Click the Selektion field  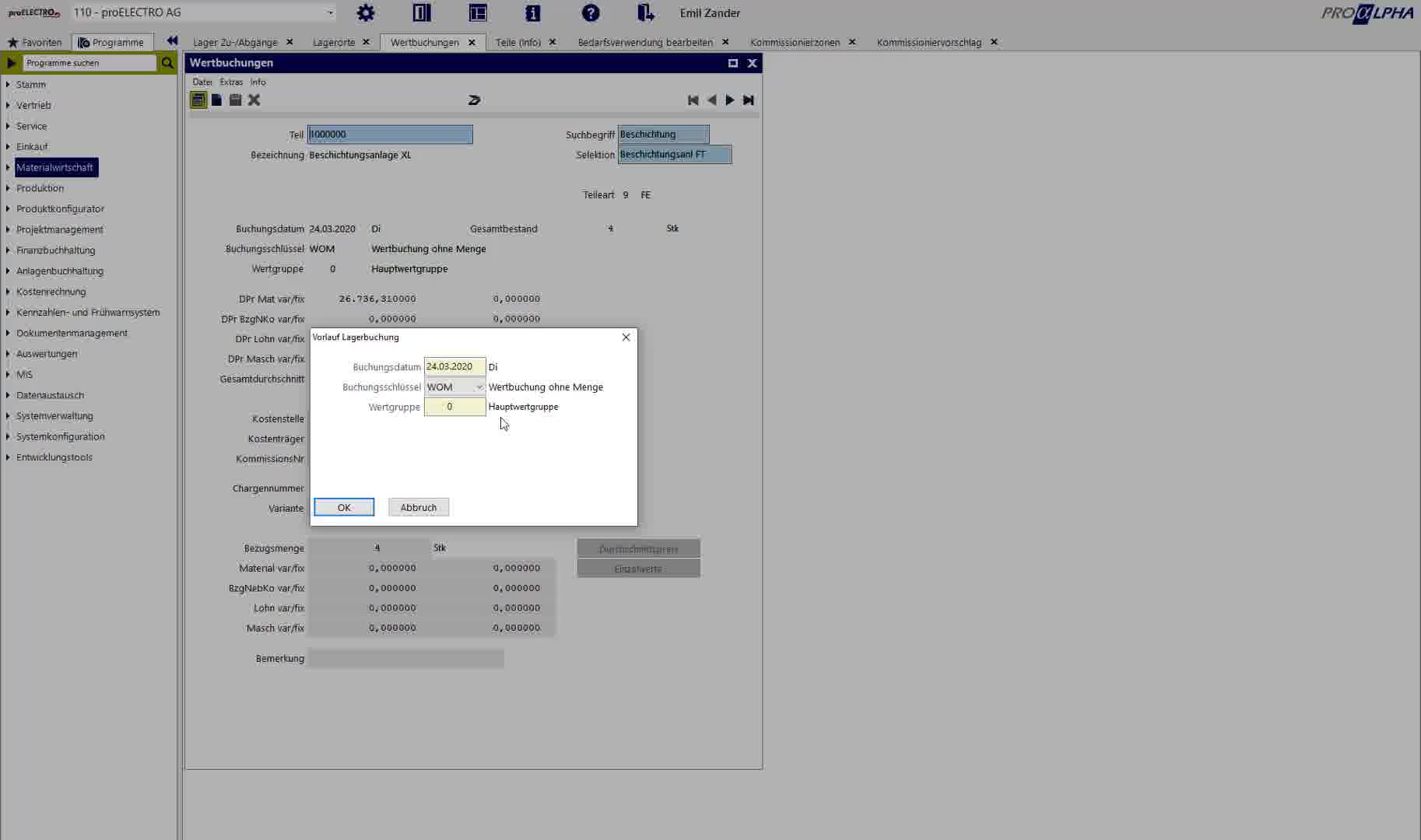pyautogui.click(x=675, y=155)
